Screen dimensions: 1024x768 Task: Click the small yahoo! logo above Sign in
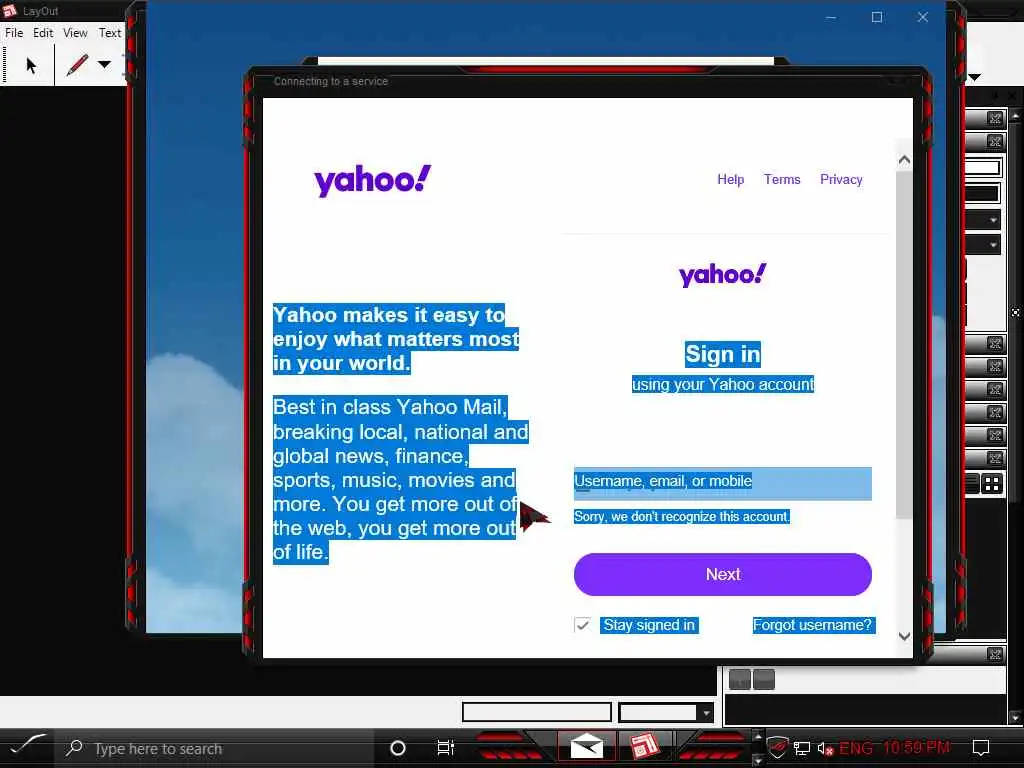click(722, 275)
